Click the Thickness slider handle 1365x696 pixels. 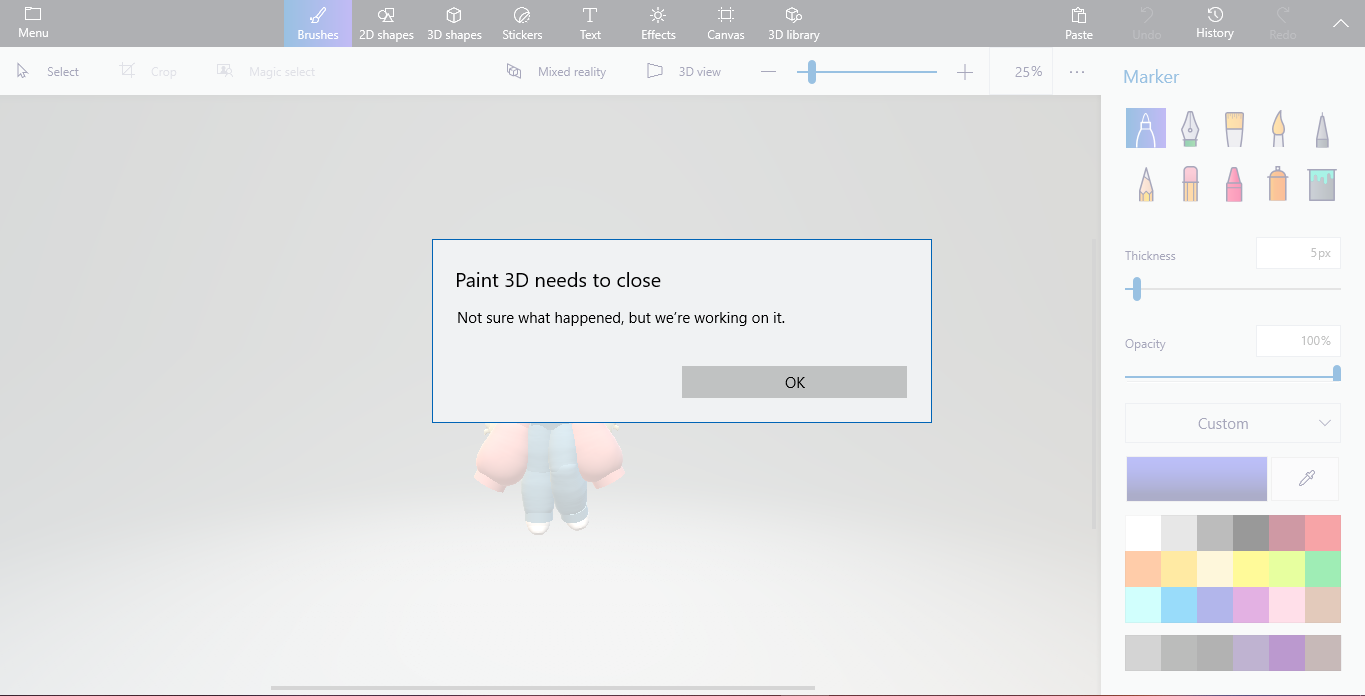click(x=1136, y=290)
